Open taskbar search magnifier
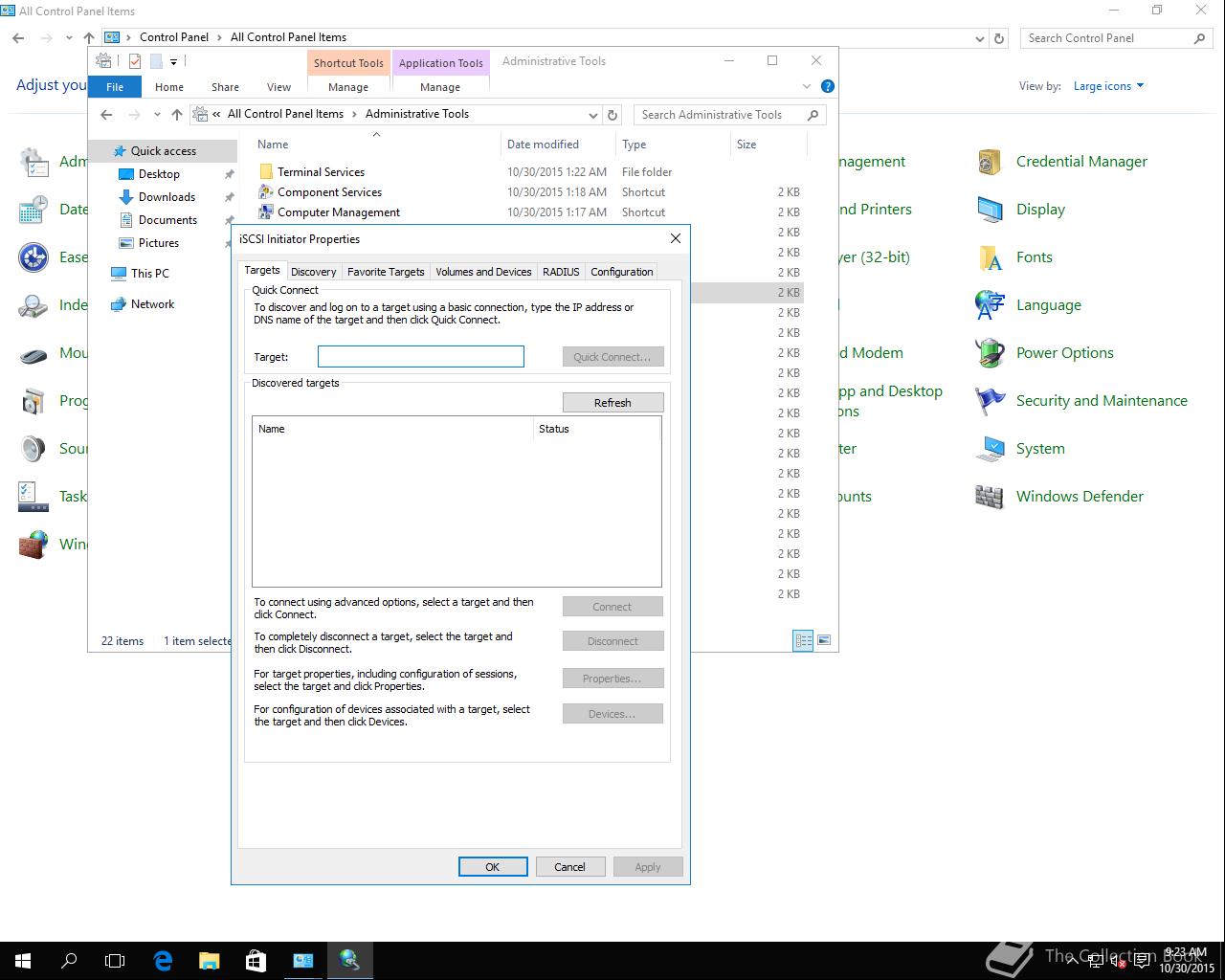The width and height of the screenshot is (1225, 980). [69, 960]
